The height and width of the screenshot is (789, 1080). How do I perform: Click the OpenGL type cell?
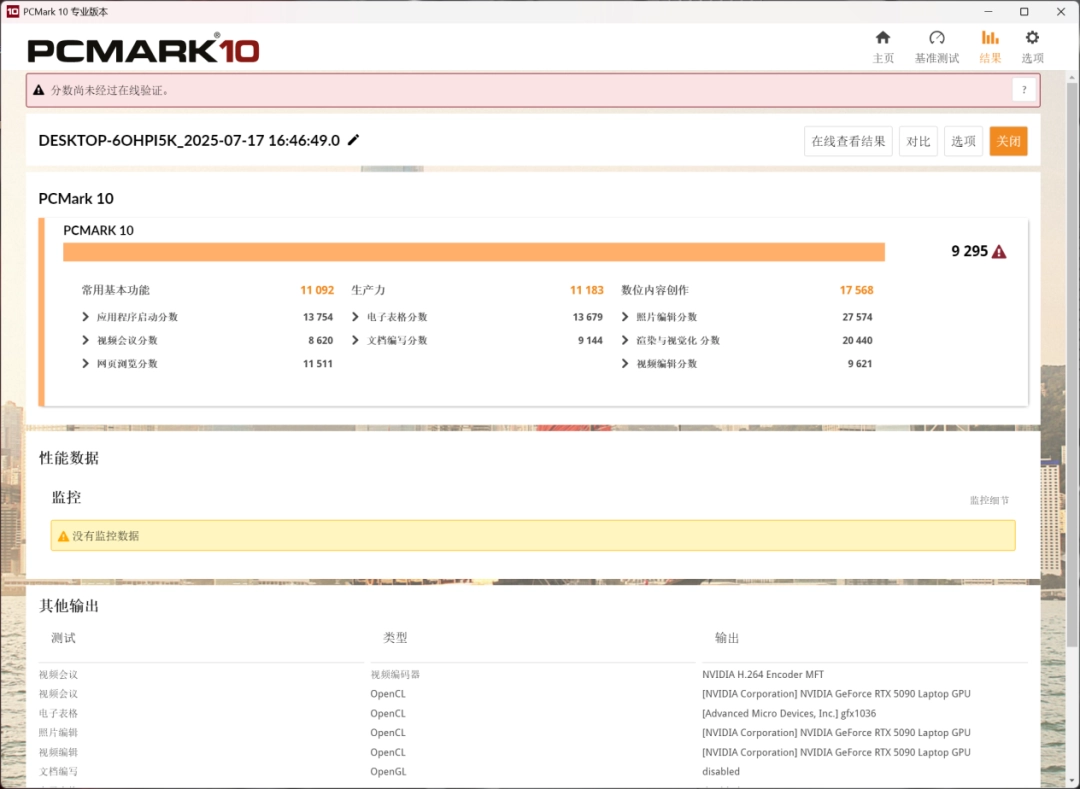[388, 772]
